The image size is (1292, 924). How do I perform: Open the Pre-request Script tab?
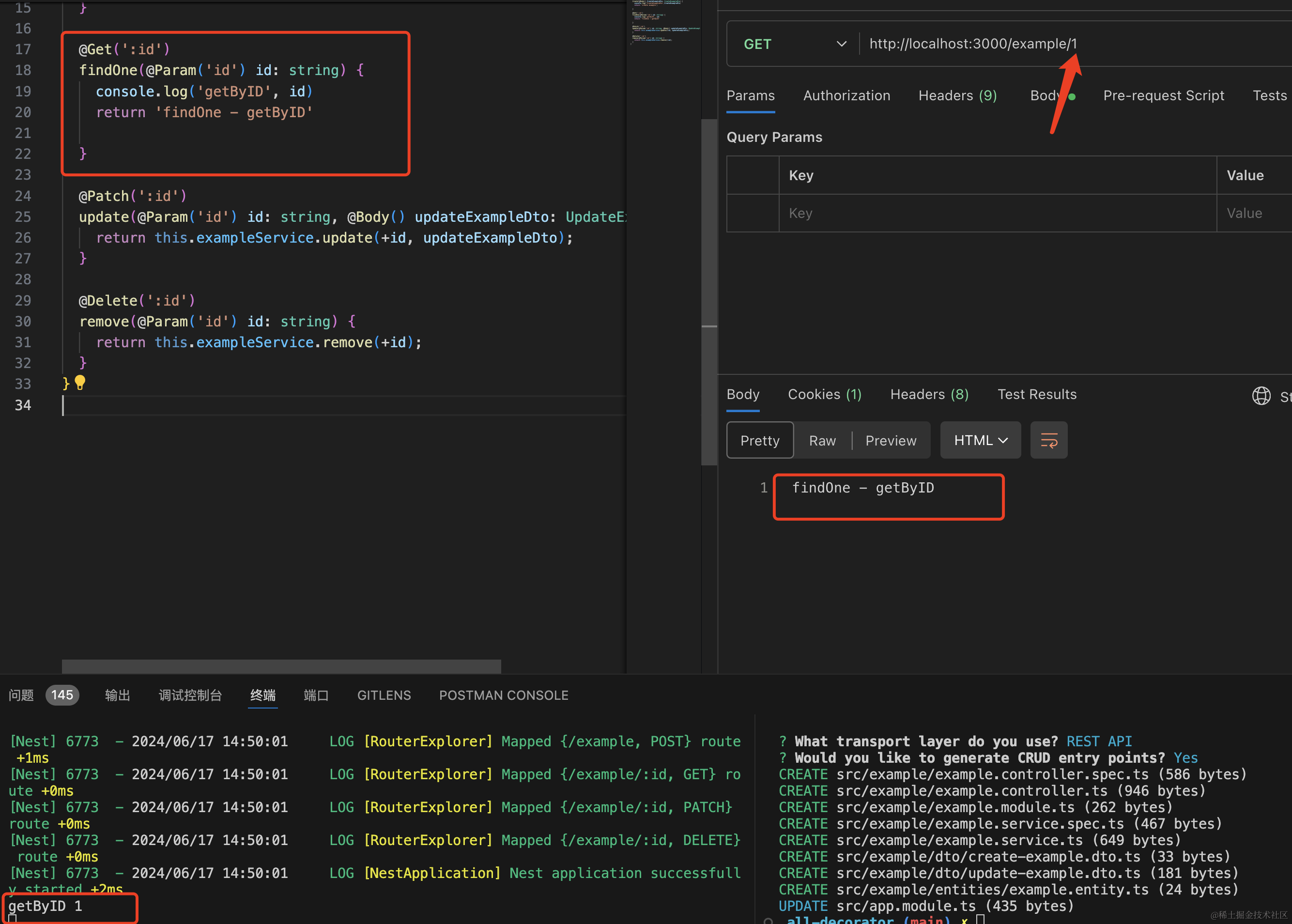(x=1163, y=95)
